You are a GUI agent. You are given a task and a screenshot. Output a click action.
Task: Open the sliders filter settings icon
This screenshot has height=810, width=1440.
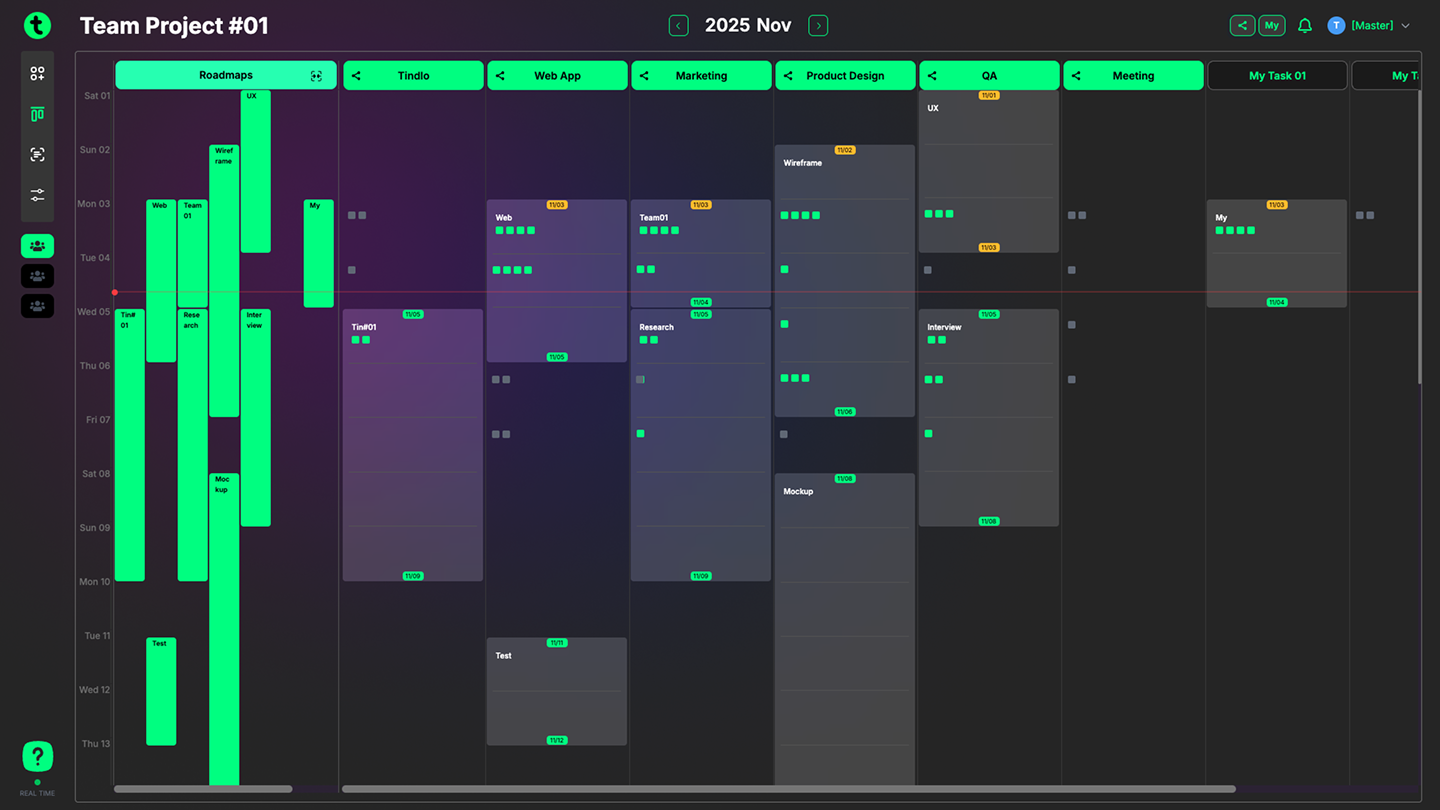(37, 195)
